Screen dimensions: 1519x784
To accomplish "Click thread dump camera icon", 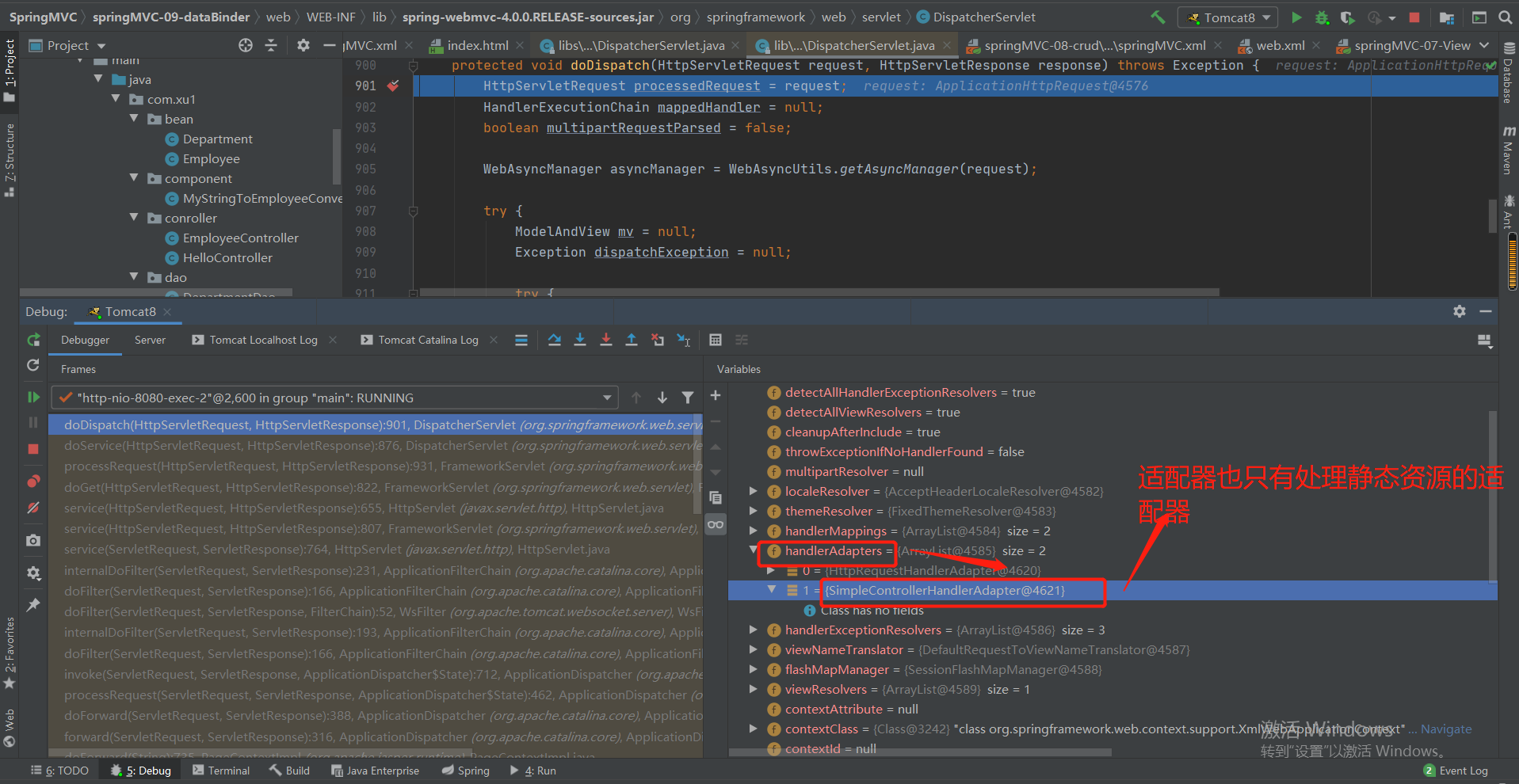I will point(33,540).
